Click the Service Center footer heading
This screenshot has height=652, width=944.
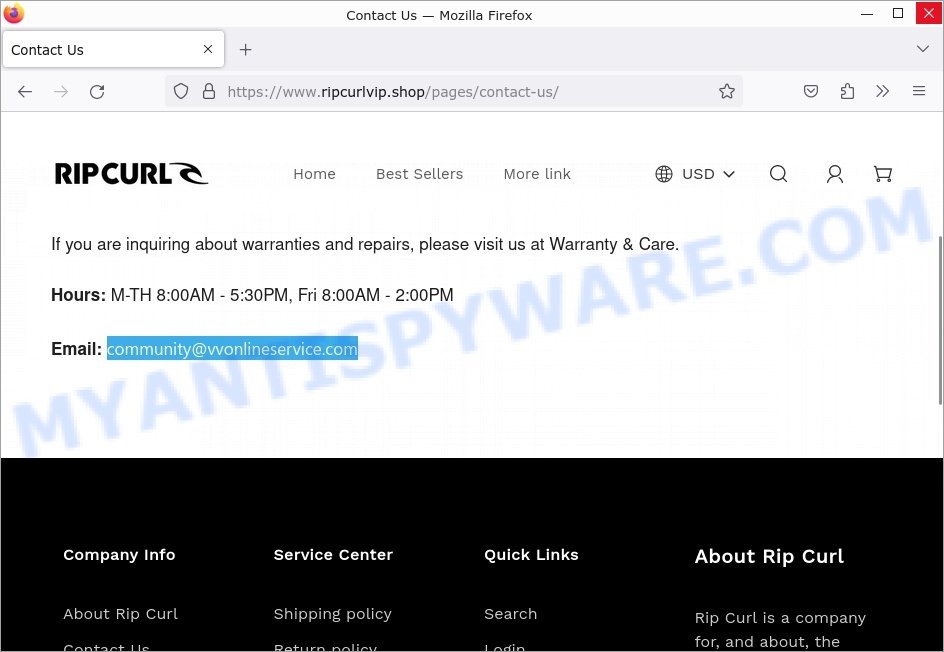[333, 554]
